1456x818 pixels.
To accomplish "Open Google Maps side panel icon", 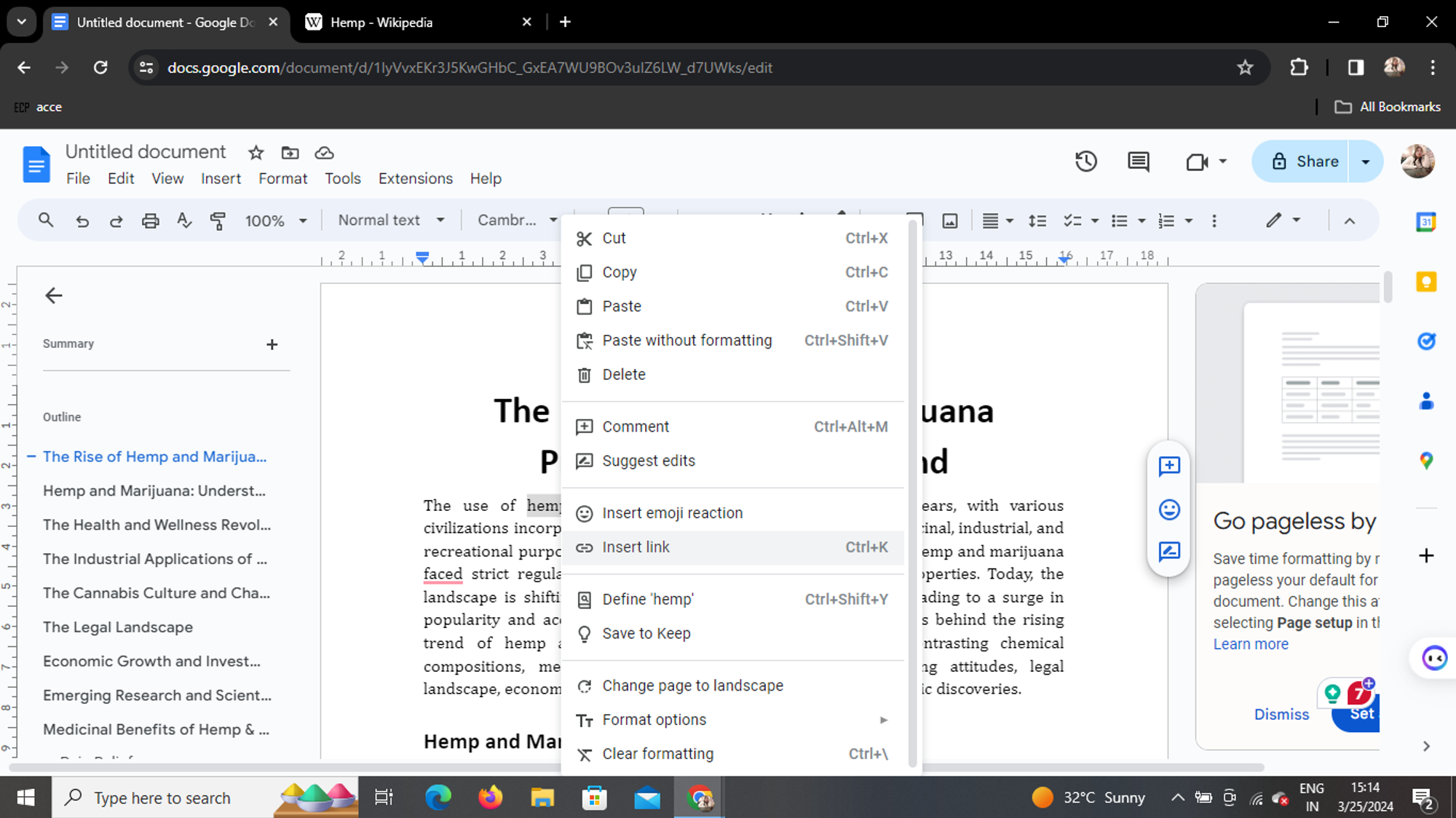I will [x=1426, y=461].
